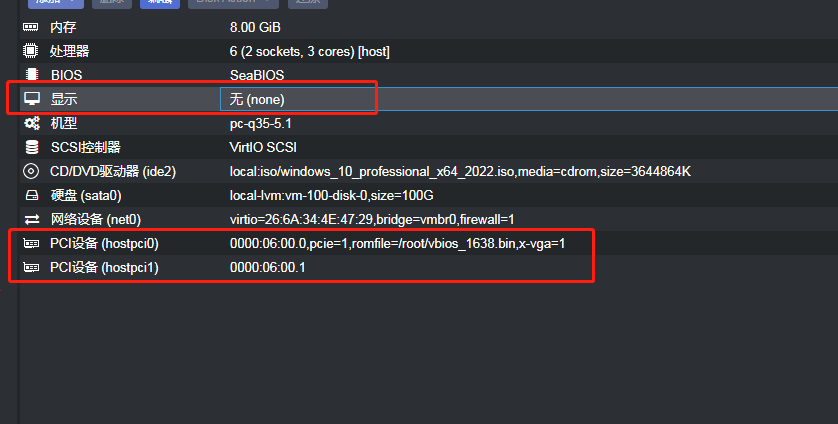Click the SCSI controller database icon
This screenshot has height=424, width=838.
point(32,147)
